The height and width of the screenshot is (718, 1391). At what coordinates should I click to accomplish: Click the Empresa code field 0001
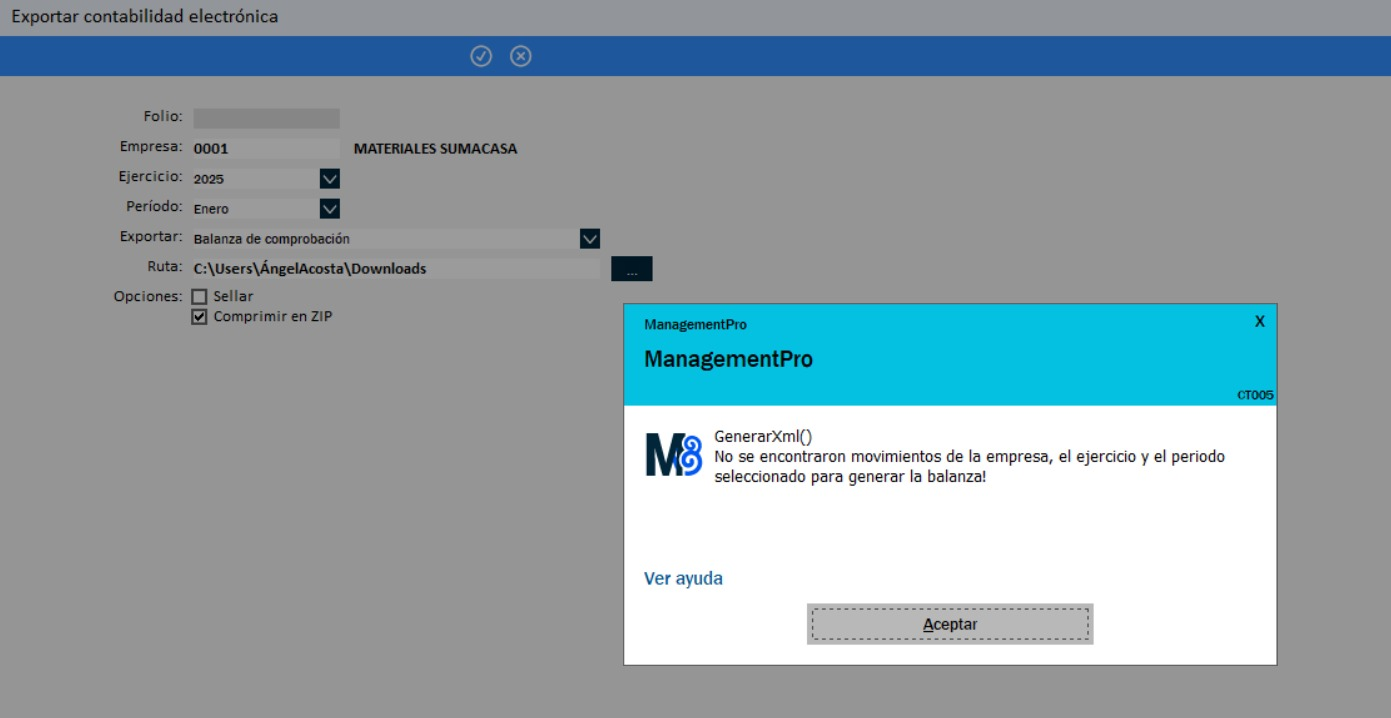point(265,149)
